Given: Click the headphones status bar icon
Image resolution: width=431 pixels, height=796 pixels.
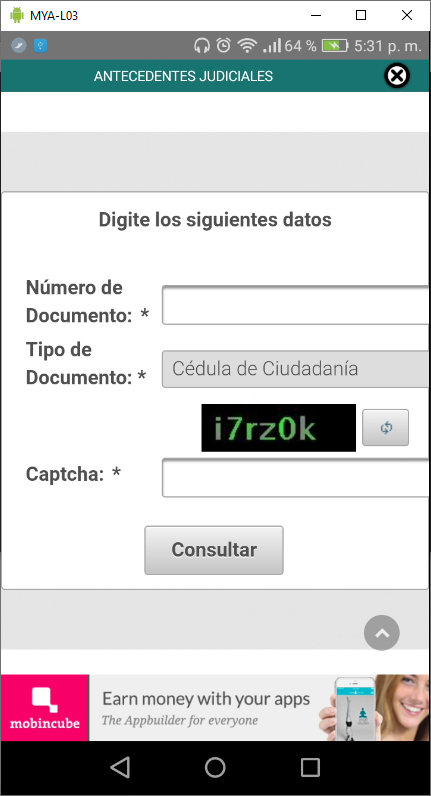Looking at the screenshot, I should (x=202, y=46).
